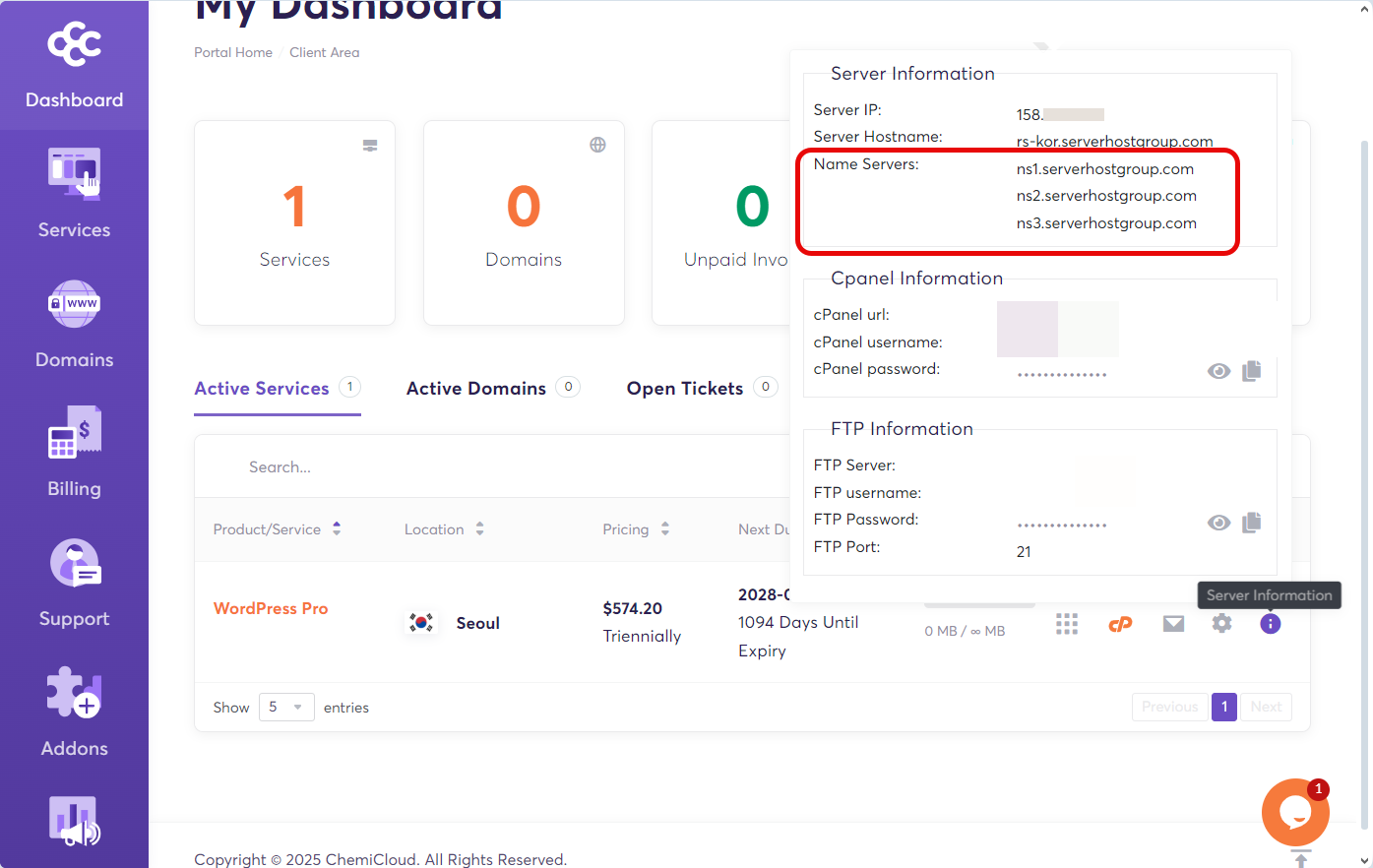1373x868 pixels.
Task: Click the Unpaid Invoices card
Action: click(x=721, y=222)
